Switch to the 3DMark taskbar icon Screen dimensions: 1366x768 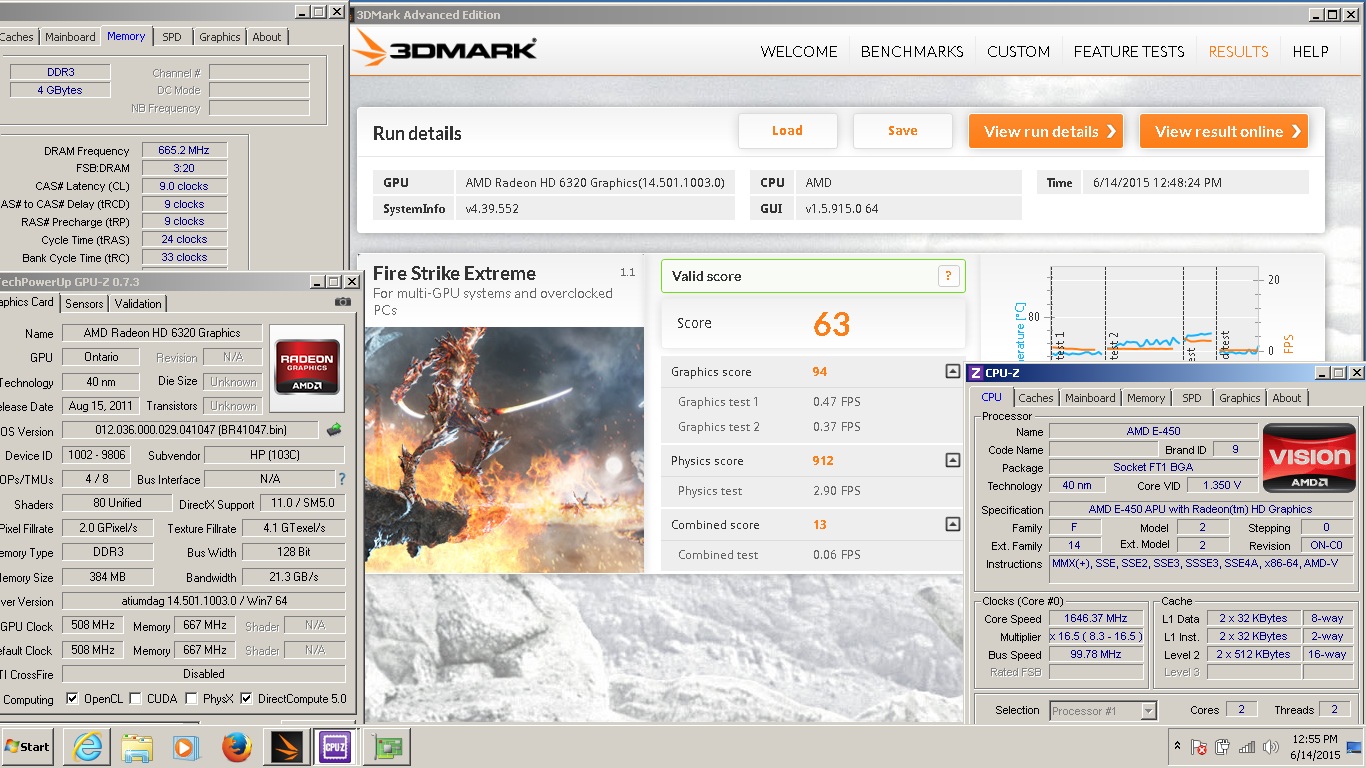click(287, 747)
